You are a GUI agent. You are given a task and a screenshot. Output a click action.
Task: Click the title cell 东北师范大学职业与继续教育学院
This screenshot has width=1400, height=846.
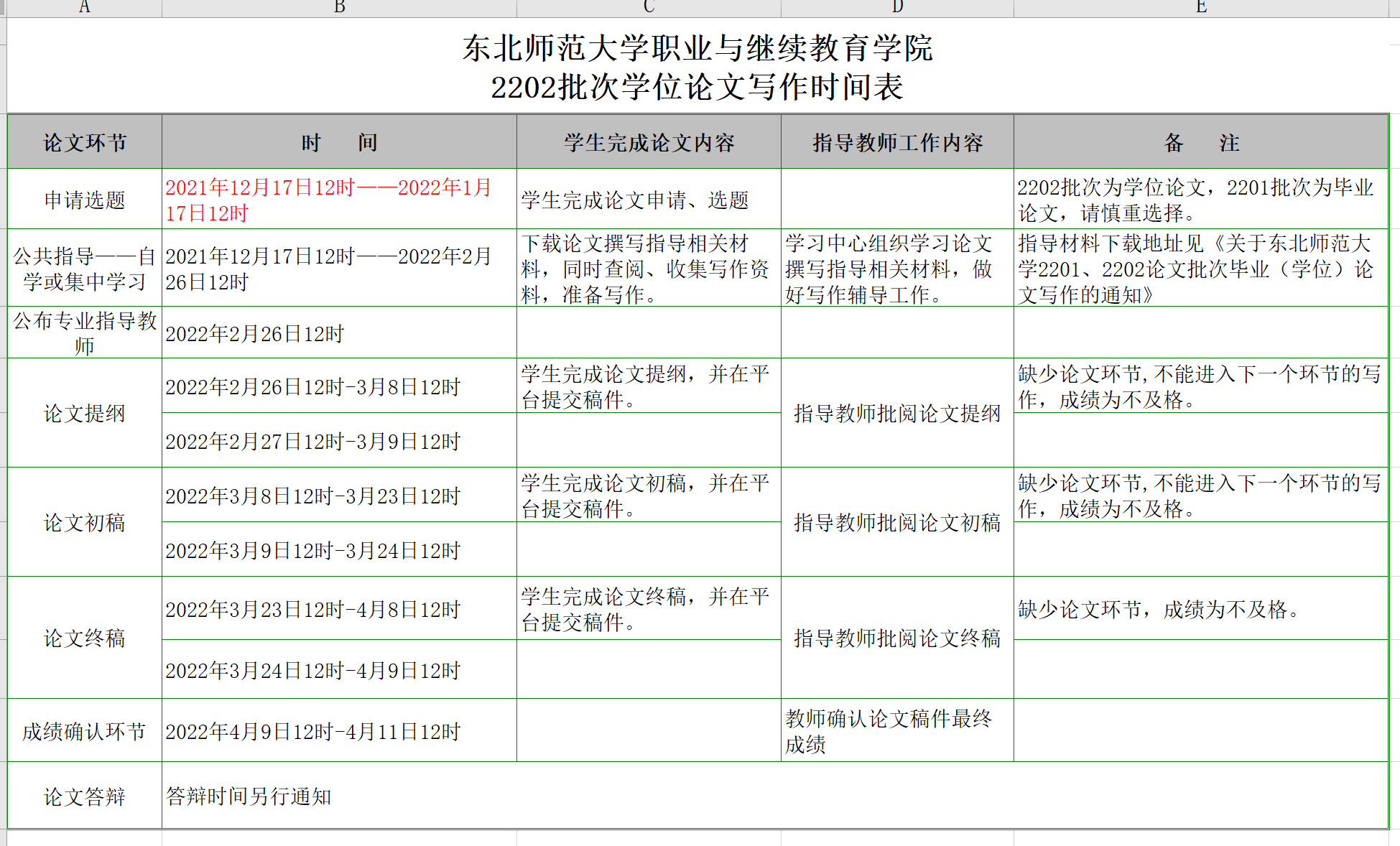click(697, 66)
